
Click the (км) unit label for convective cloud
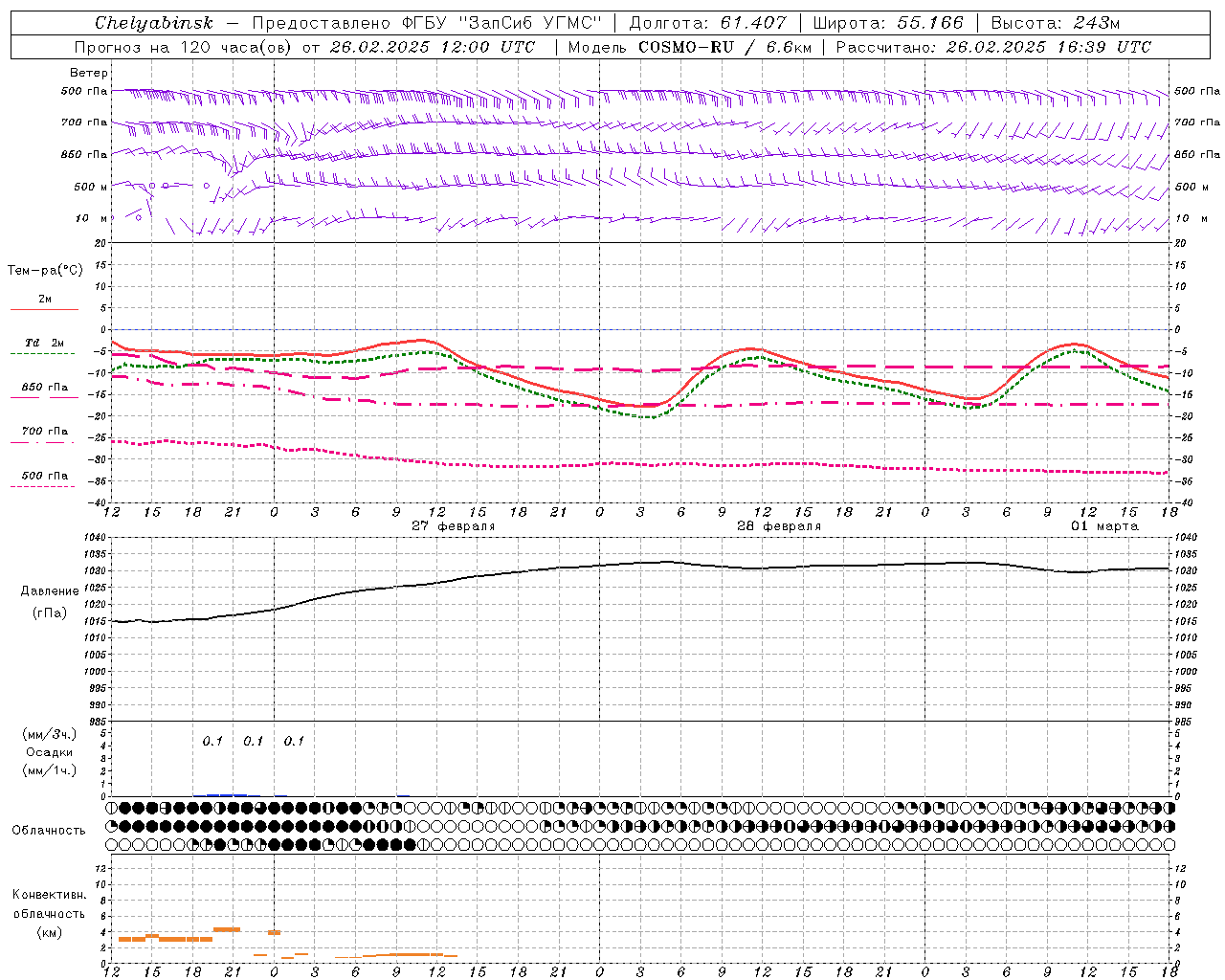pos(50,933)
